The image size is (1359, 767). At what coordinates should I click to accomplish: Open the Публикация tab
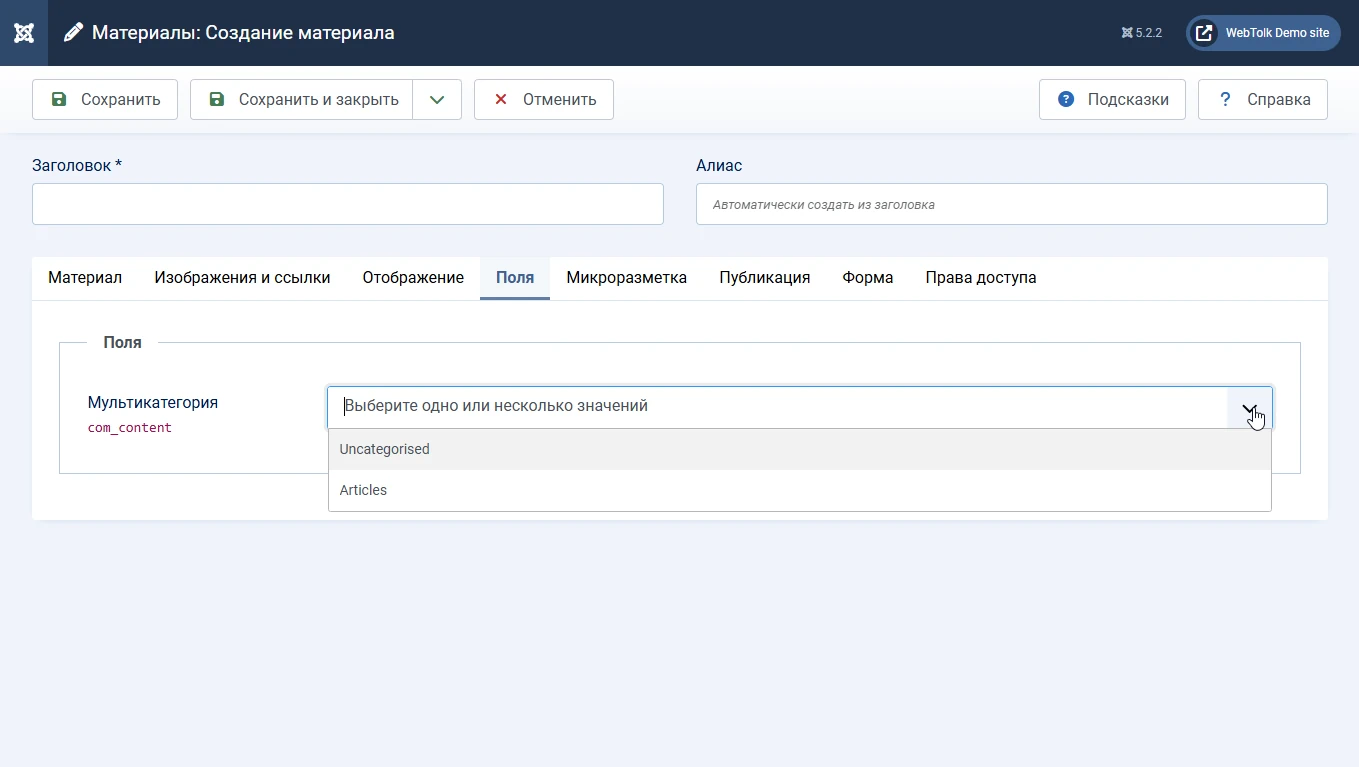point(764,278)
